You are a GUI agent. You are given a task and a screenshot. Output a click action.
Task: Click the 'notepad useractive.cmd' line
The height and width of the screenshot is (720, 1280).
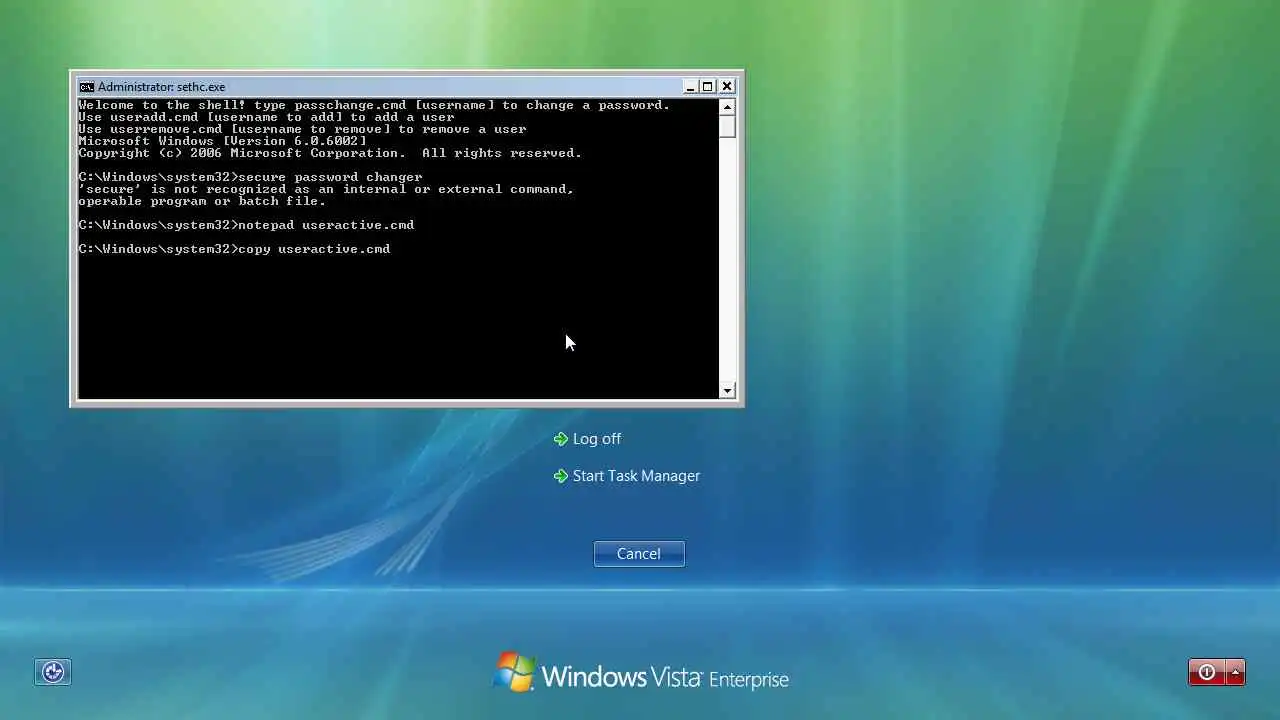point(246,225)
